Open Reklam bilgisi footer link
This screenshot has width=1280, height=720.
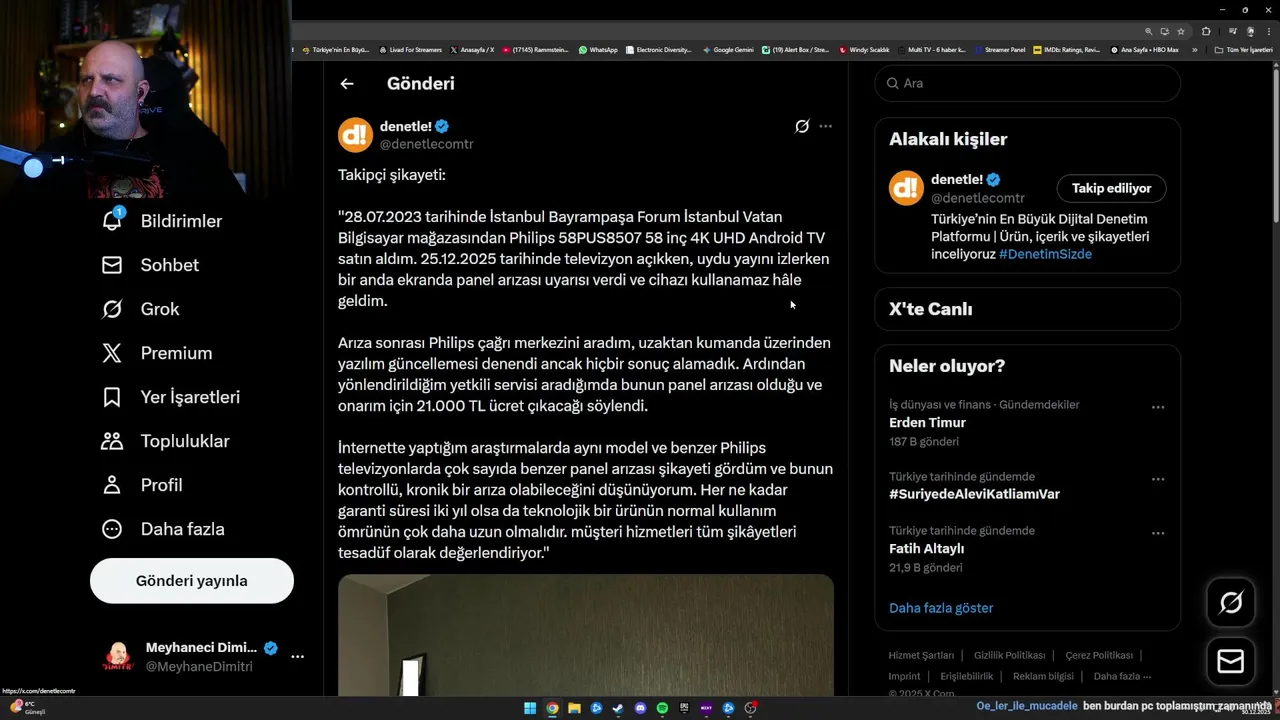(1043, 677)
